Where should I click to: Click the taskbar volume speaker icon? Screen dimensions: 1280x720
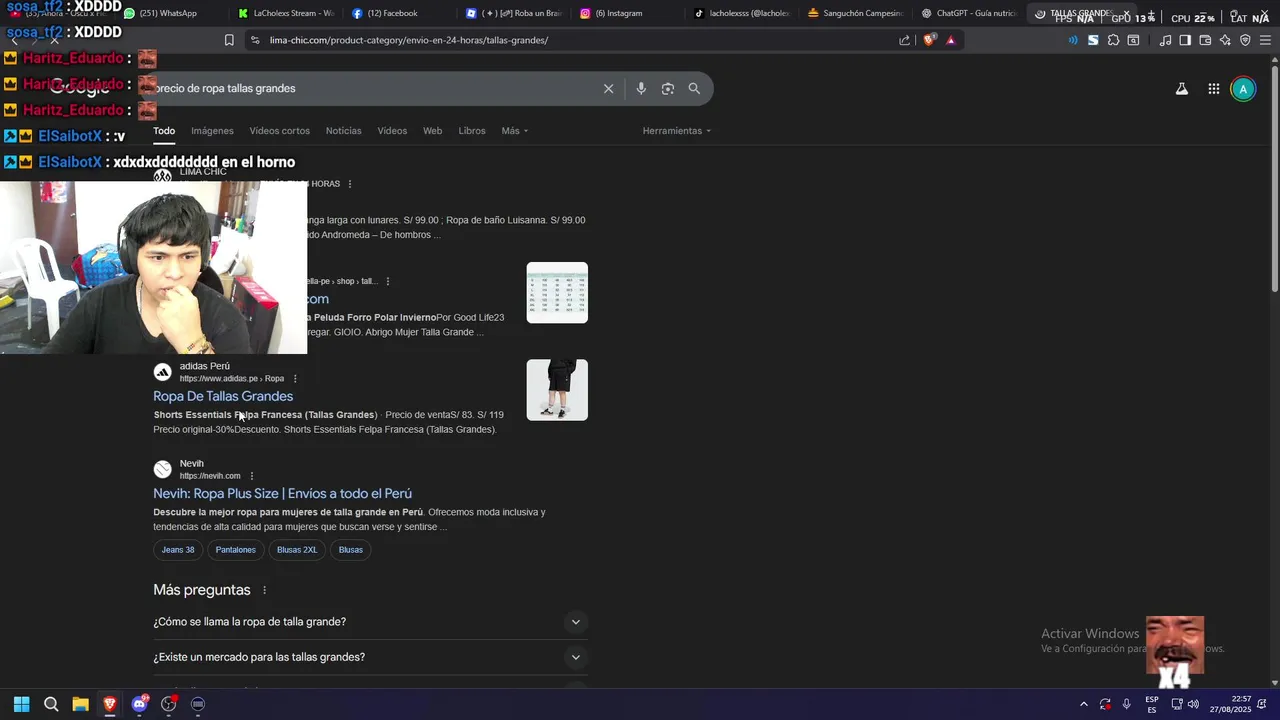pos(1193,704)
